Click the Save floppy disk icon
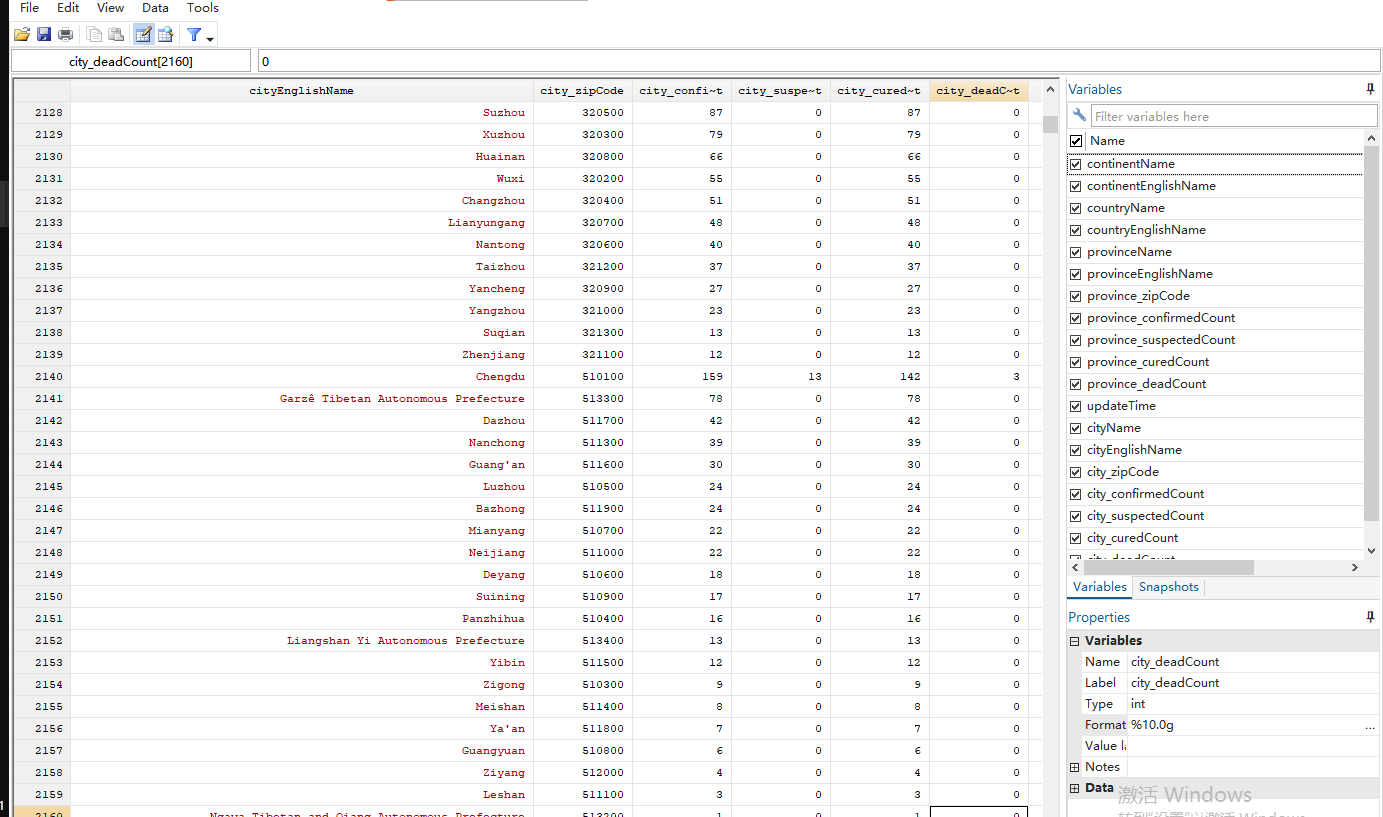This screenshot has width=1383, height=817. pyautogui.click(x=44, y=35)
